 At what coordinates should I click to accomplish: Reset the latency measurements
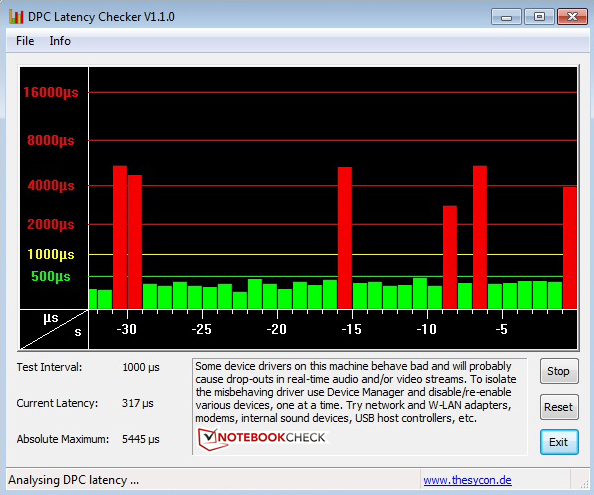point(559,407)
